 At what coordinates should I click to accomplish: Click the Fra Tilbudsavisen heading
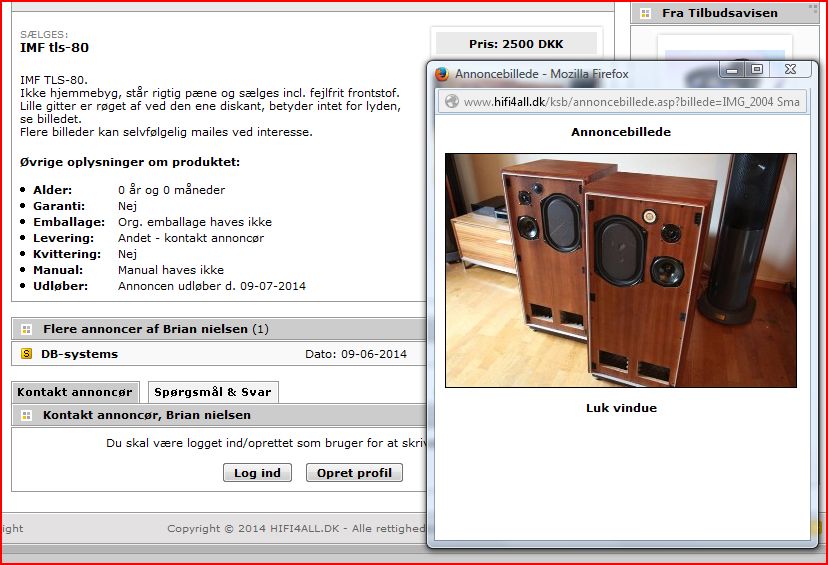(x=720, y=13)
